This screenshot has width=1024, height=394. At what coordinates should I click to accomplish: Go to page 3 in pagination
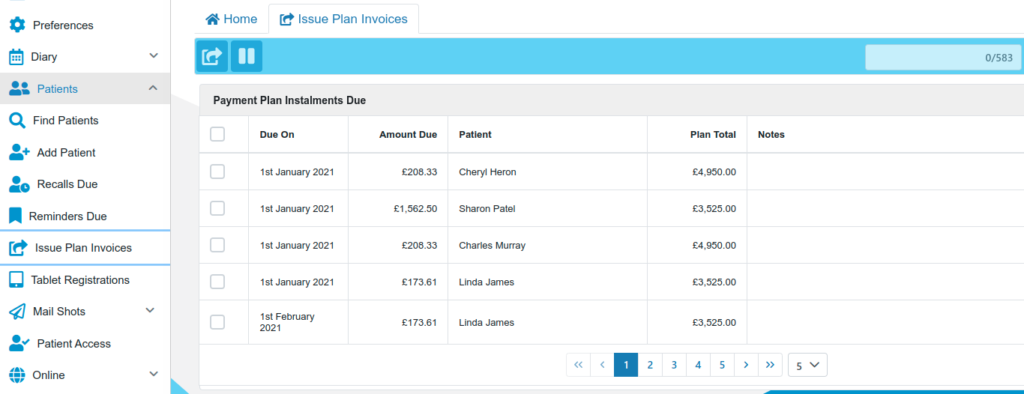[x=674, y=365]
